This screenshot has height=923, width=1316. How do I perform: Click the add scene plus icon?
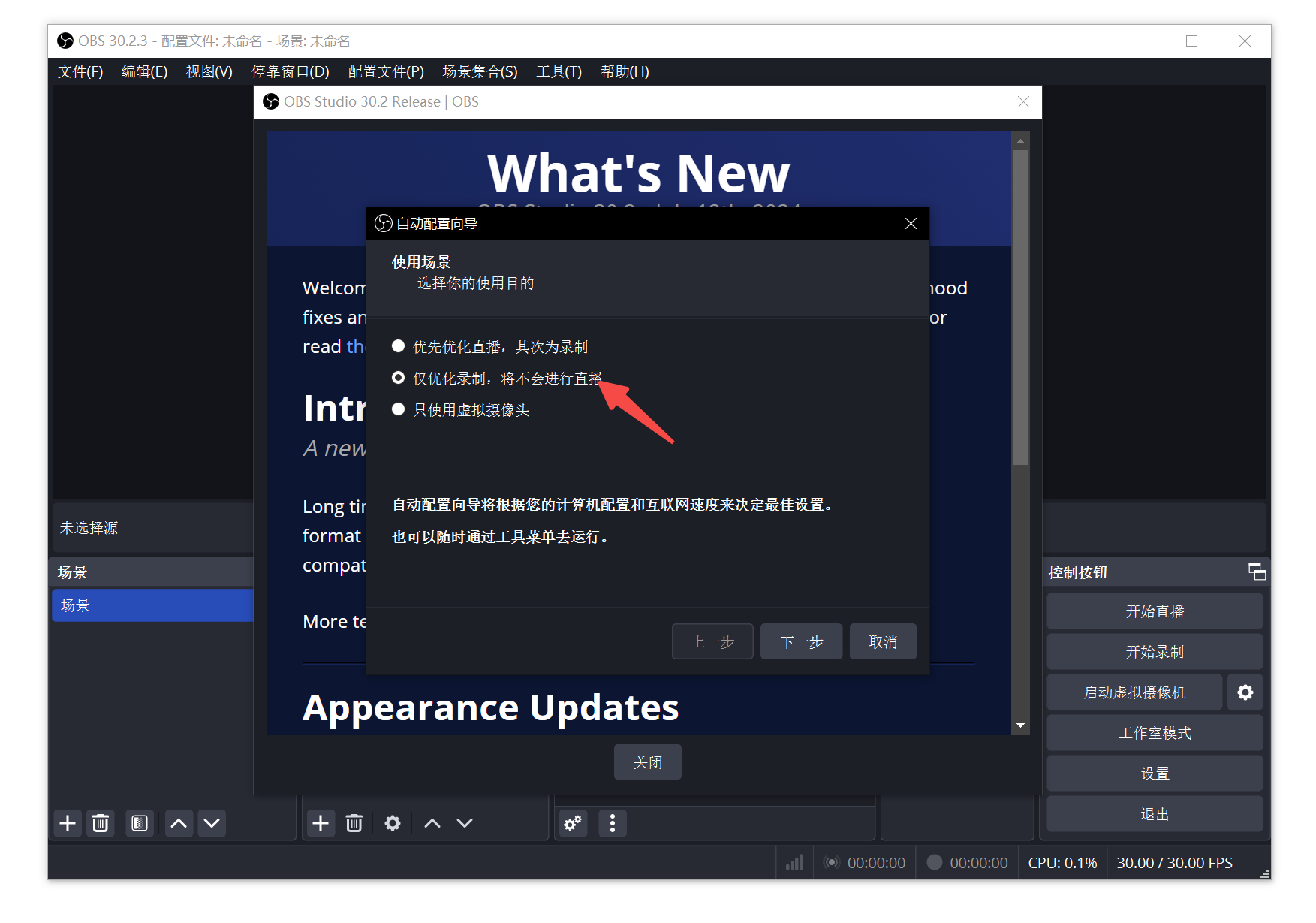click(68, 823)
